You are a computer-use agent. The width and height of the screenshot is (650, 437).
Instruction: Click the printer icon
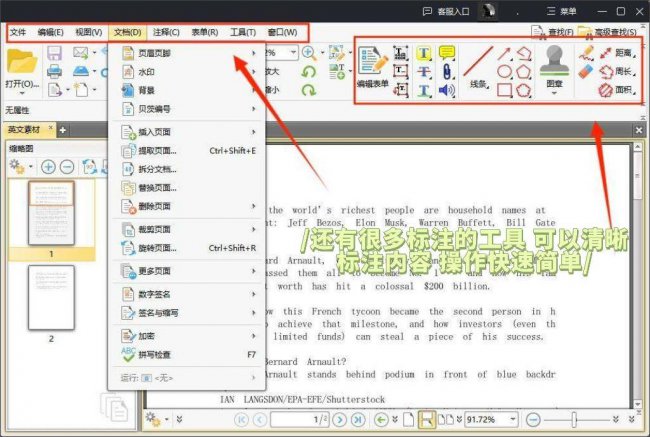[54, 71]
